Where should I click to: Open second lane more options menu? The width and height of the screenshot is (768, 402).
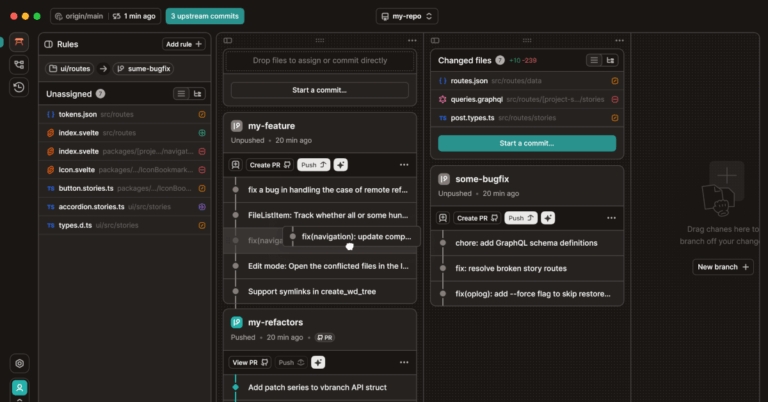[619, 41]
